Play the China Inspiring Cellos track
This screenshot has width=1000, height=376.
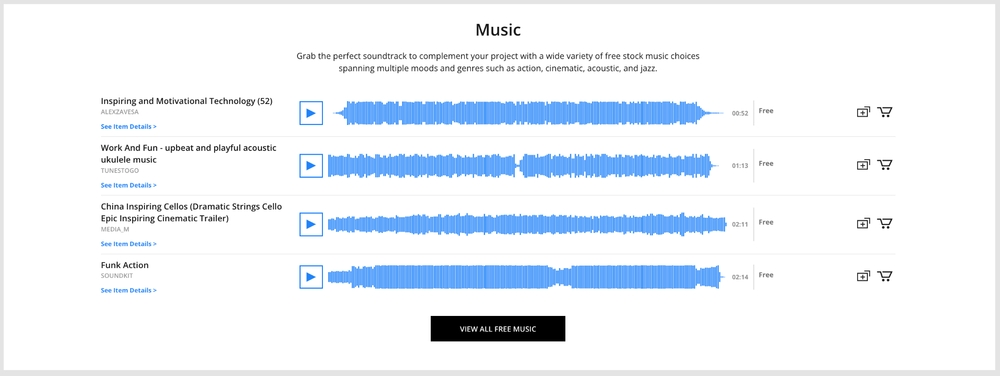pyautogui.click(x=311, y=224)
